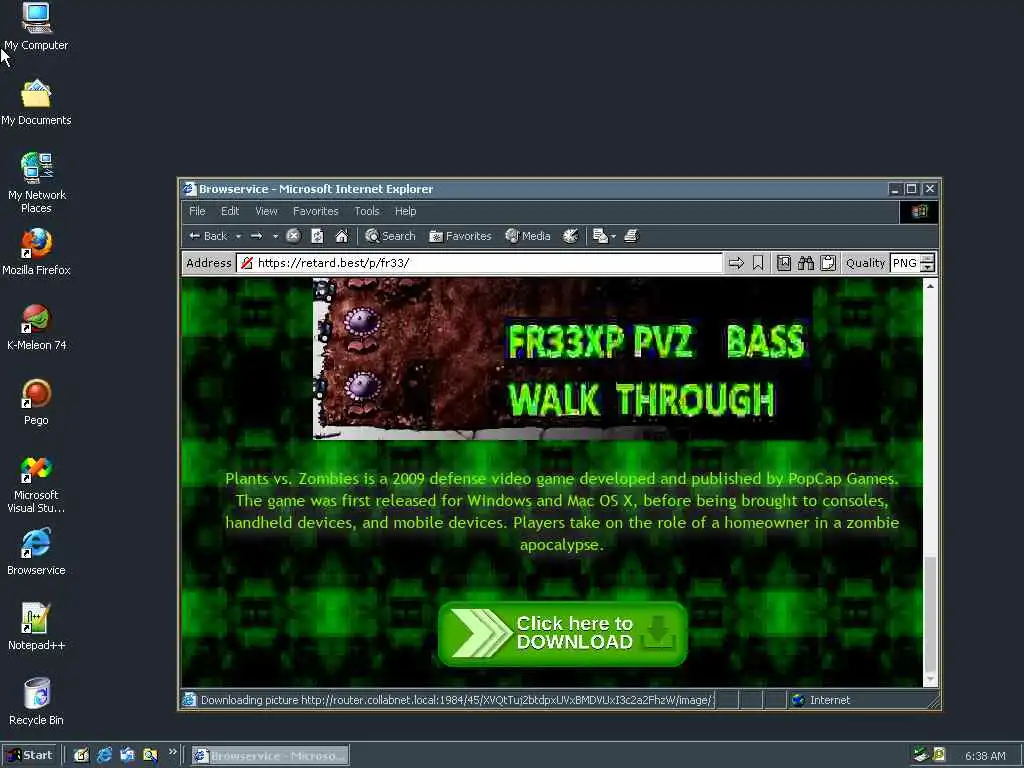
Task: Select the K-Meleon 74 desktop shortcut
Action: tap(36, 327)
